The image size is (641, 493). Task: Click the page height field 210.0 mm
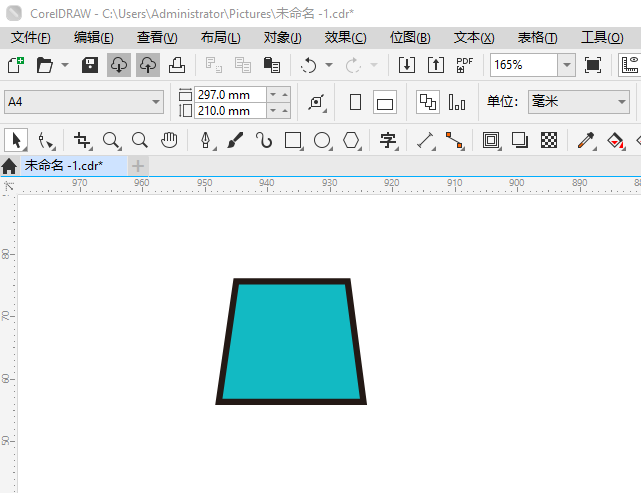tap(230, 111)
